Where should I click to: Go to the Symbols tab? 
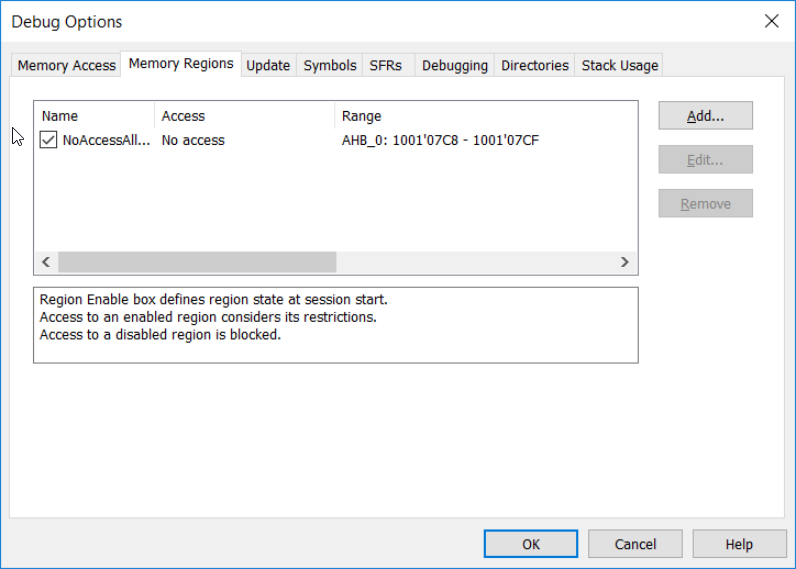click(x=330, y=65)
